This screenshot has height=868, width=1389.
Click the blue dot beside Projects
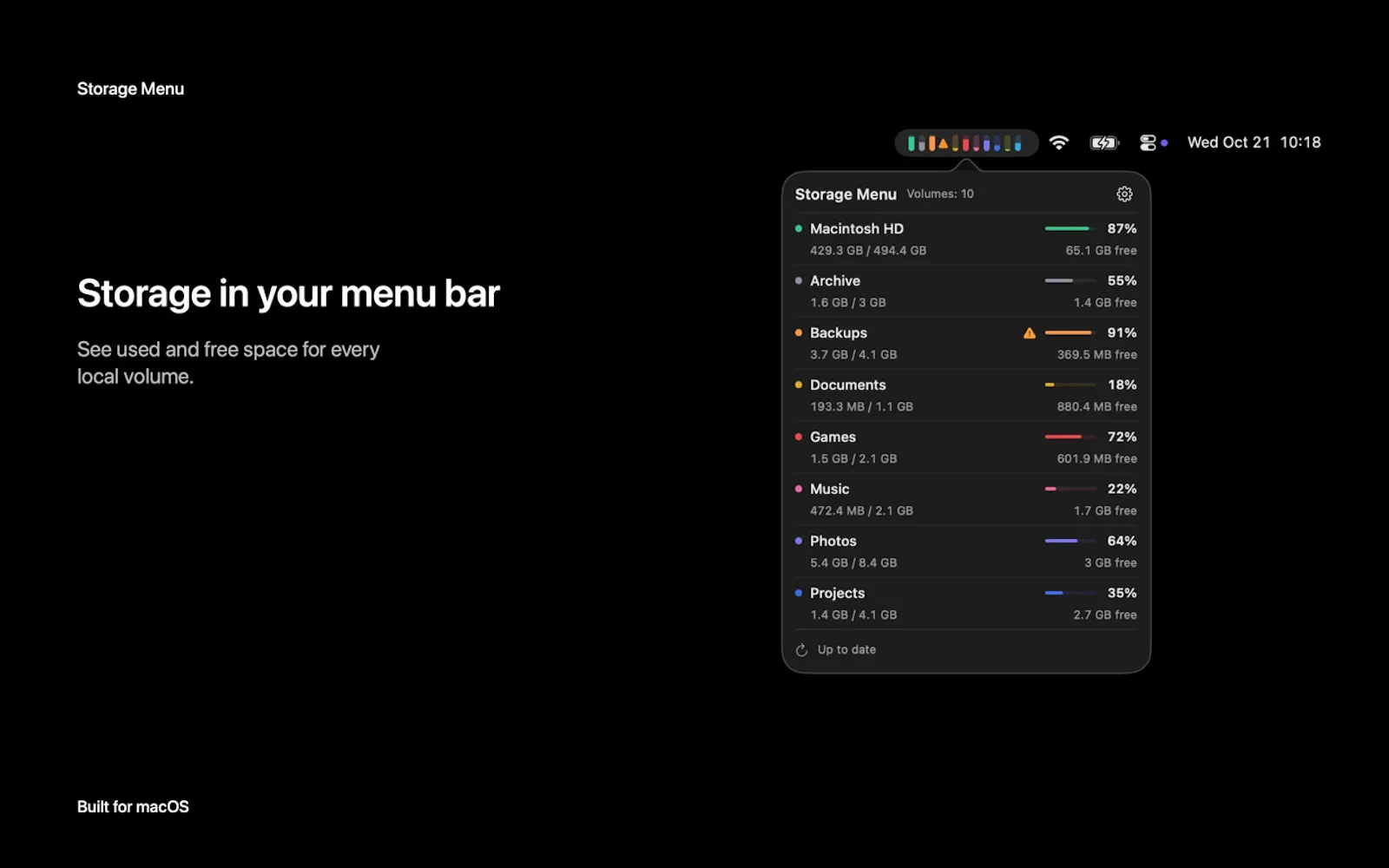(799, 593)
